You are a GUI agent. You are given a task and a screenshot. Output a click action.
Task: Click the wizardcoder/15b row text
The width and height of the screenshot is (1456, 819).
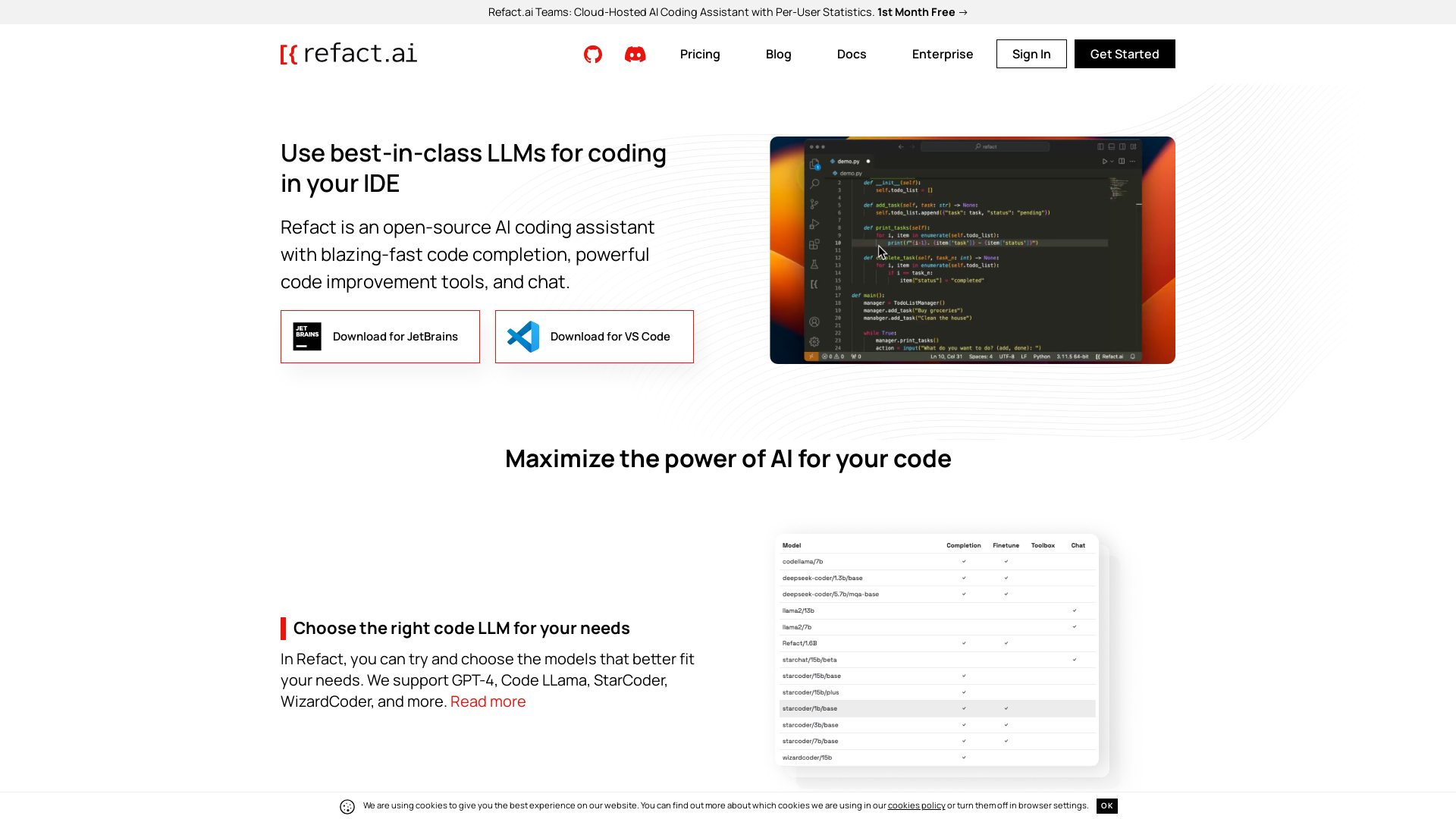[x=807, y=758]
